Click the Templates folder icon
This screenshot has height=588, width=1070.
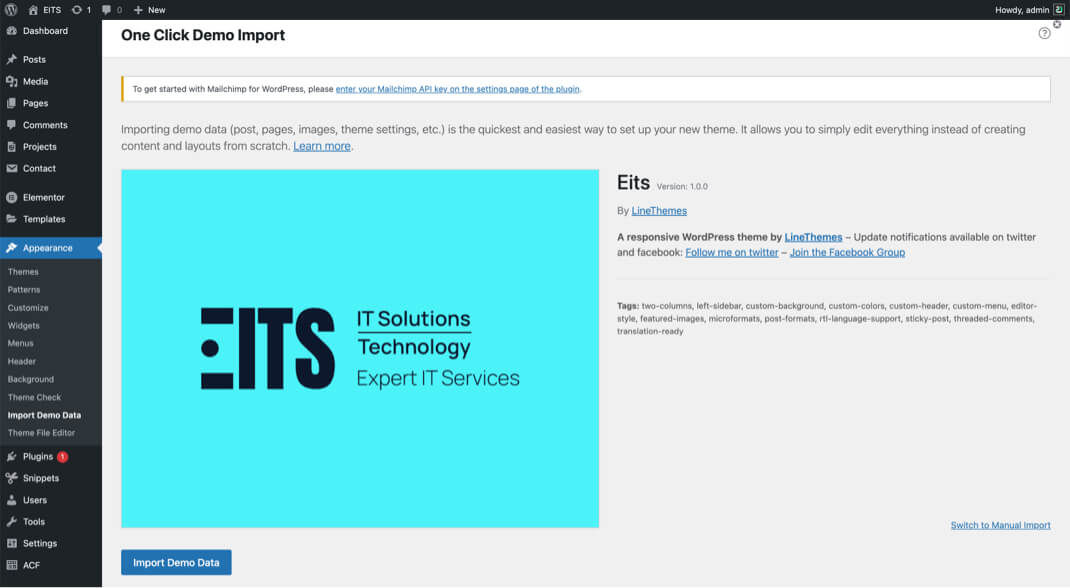click(x=12, y=219)
